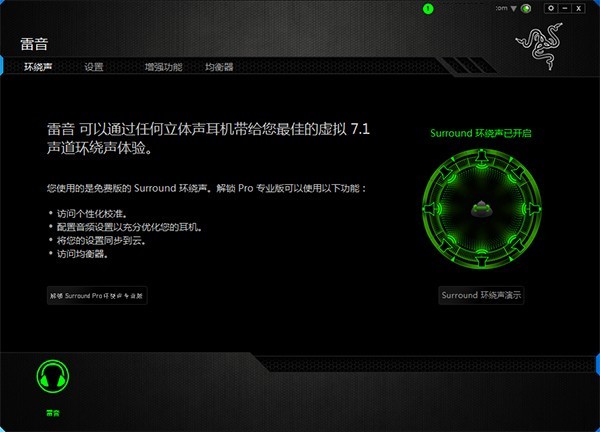Open settings via the gear icon

pyautogui.click(x=551, y=8)
